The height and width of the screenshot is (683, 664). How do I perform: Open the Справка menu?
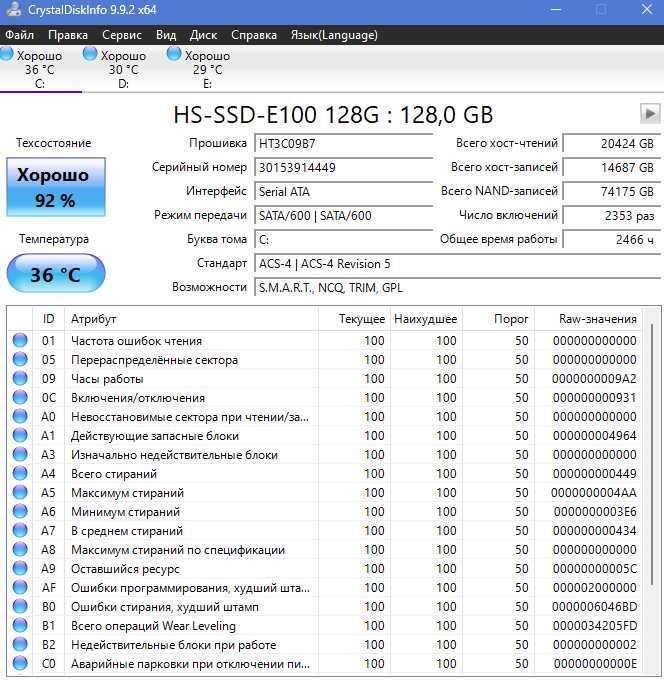click(254, 35)
